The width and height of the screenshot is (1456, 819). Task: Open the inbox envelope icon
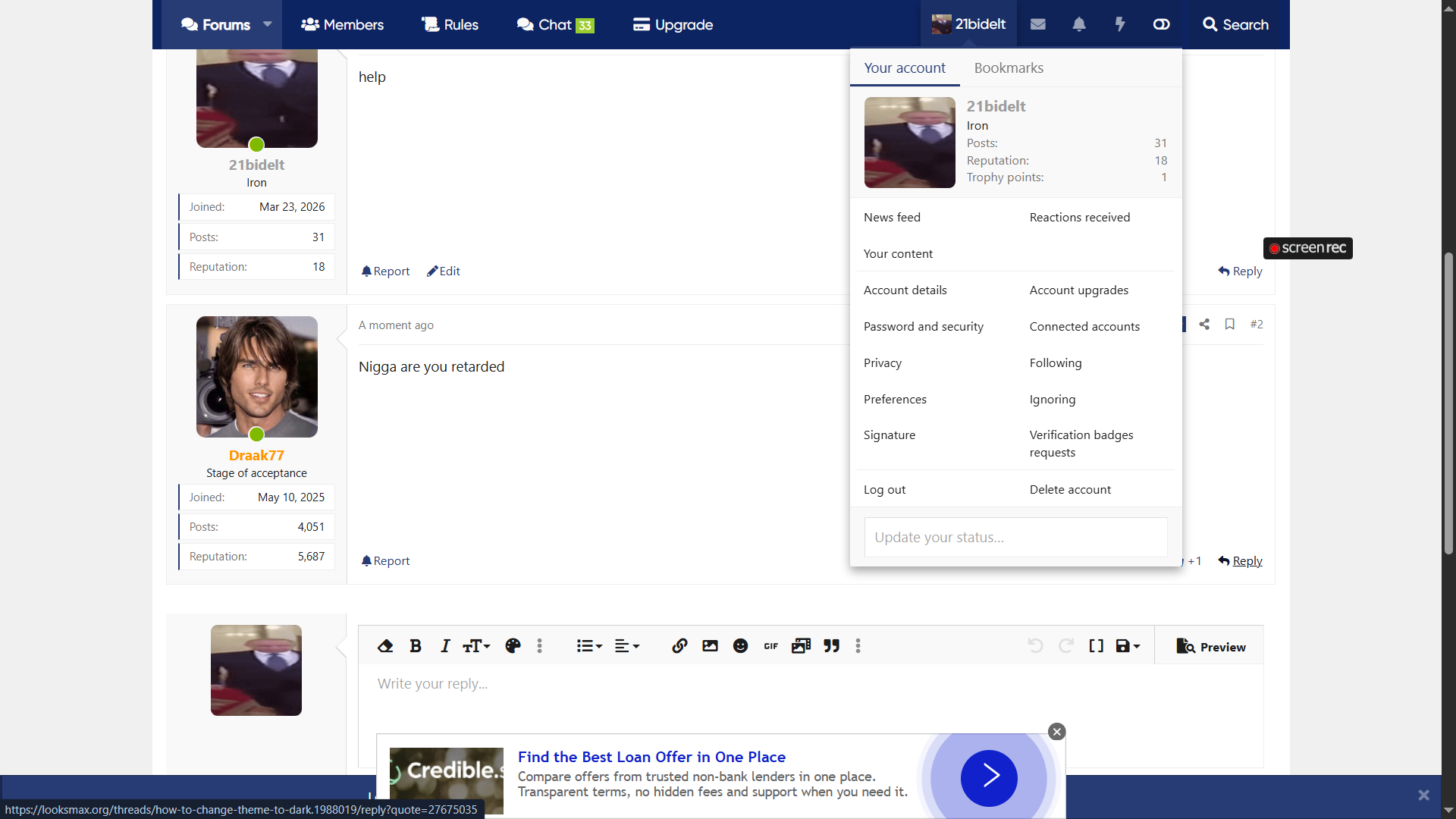(1038, 24)
